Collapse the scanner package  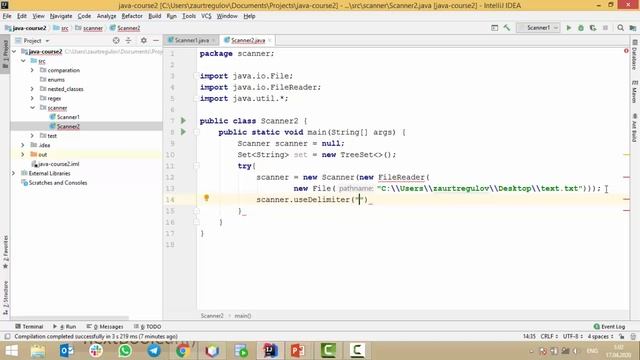pos(32,108)
